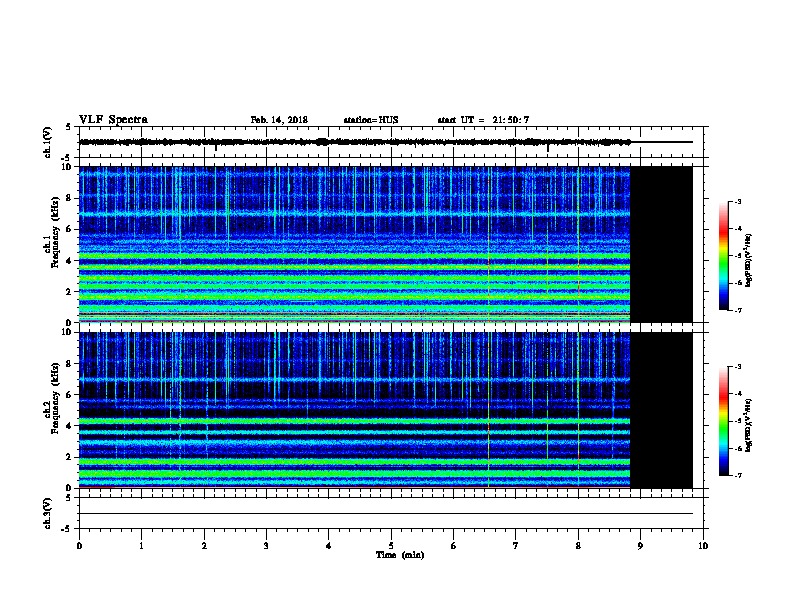Select the ch.1 "Frequency (kHz)" axis label
Viewport: 792px width, 612px height.
pos(55,232)
